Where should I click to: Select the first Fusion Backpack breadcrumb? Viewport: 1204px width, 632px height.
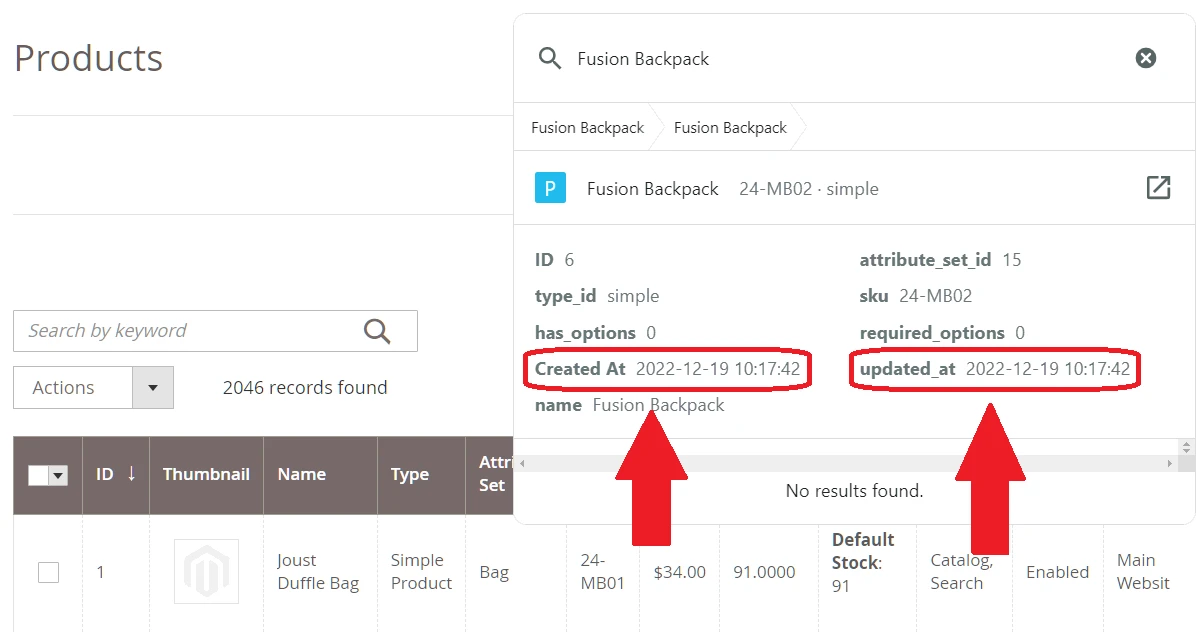[x=587, y=128]
